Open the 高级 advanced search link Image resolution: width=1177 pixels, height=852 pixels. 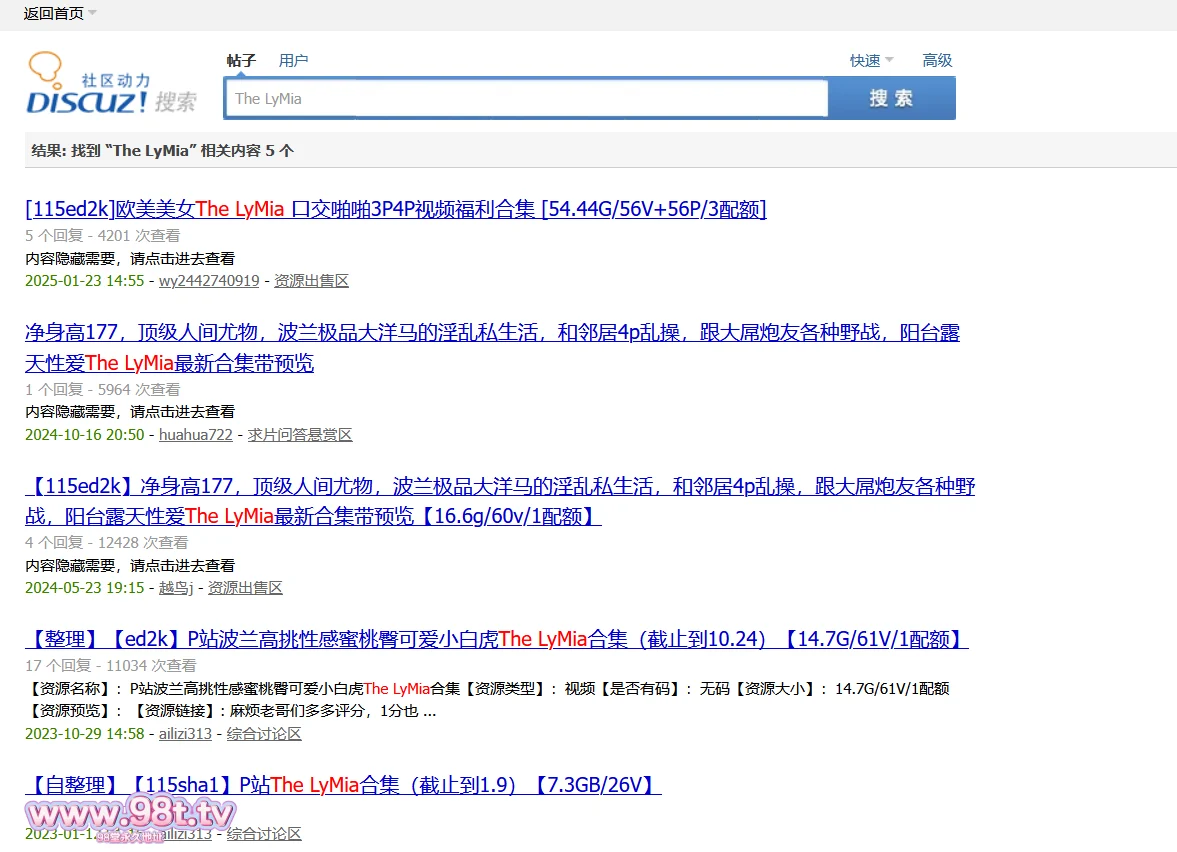pos(937,61)
